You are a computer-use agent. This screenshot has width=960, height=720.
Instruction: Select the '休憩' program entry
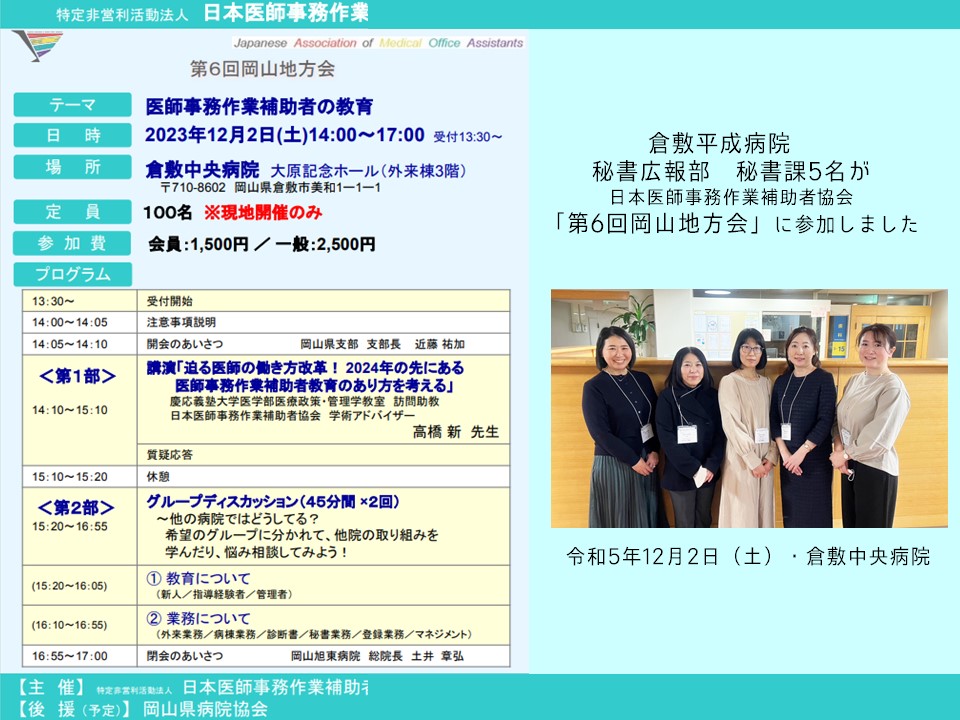pos(159,477)
